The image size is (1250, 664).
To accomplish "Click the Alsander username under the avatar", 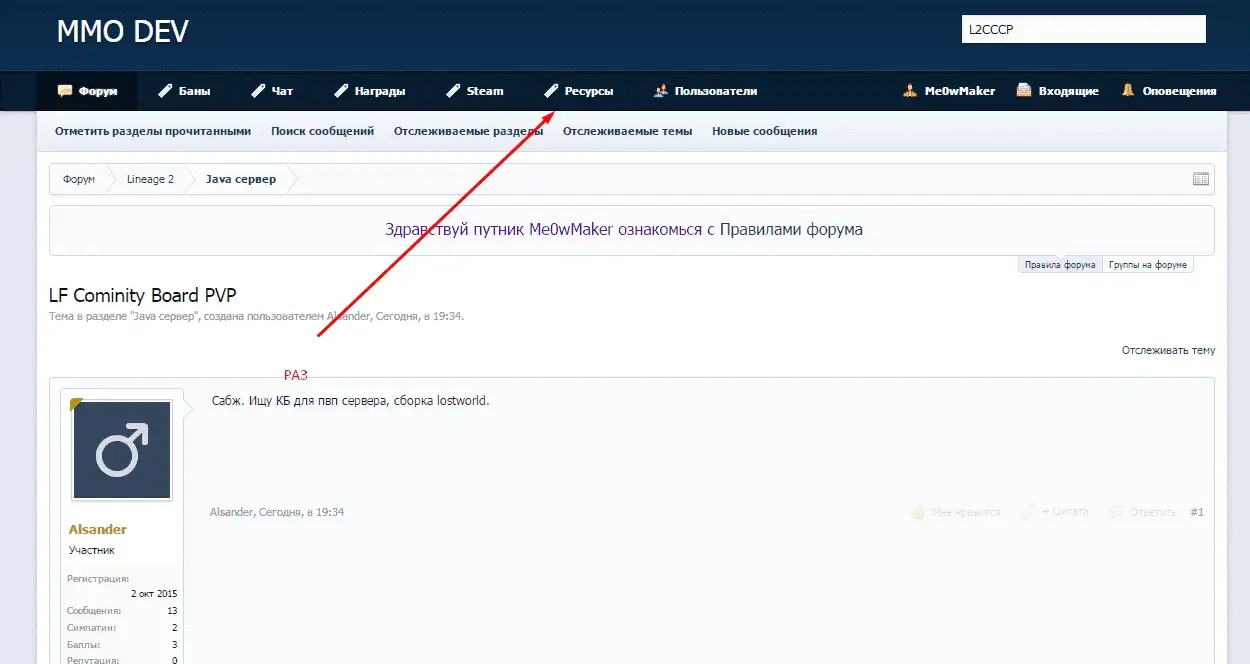I will [x=98, y=529].
